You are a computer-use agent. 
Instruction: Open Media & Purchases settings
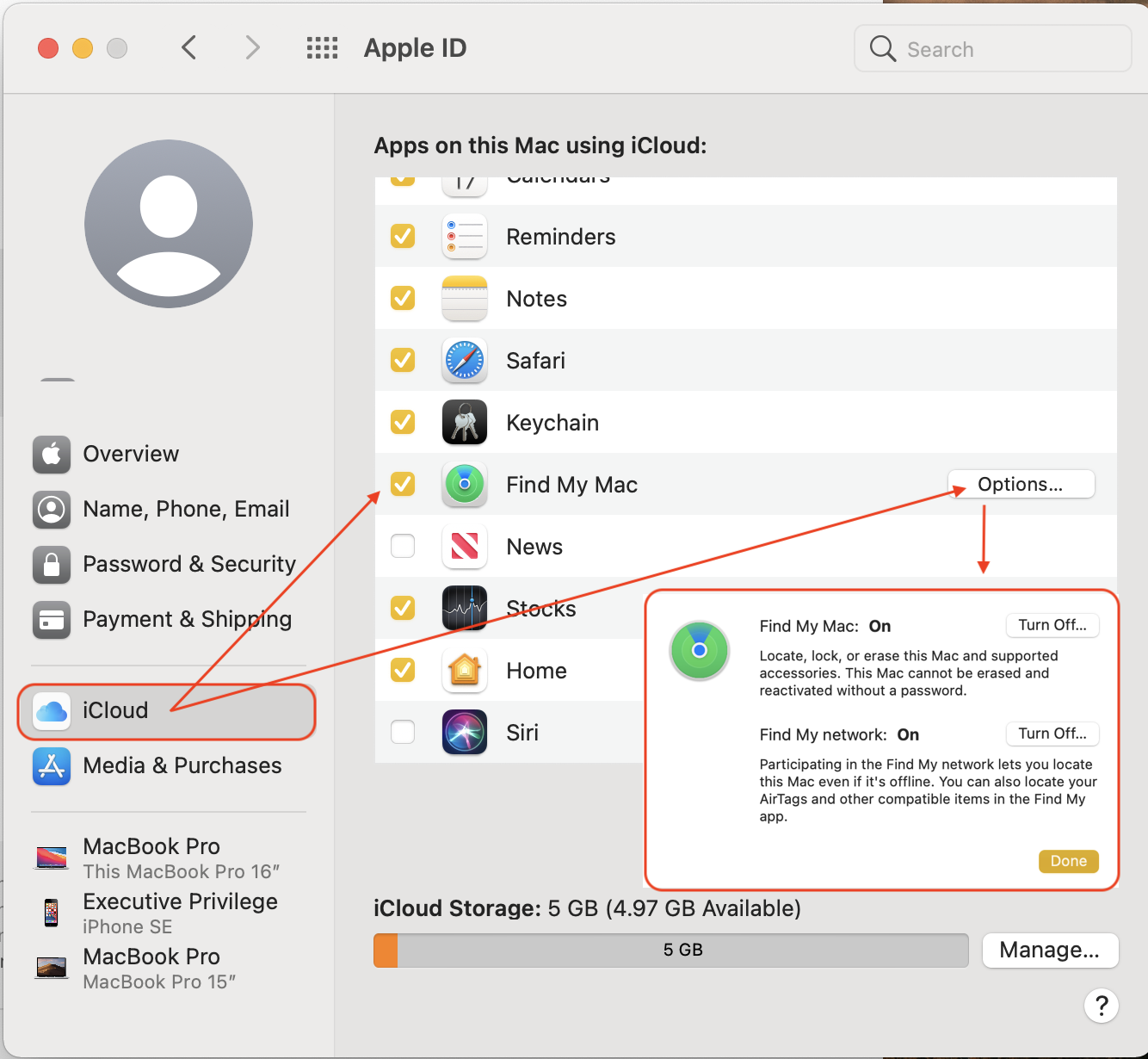[167, 766]
